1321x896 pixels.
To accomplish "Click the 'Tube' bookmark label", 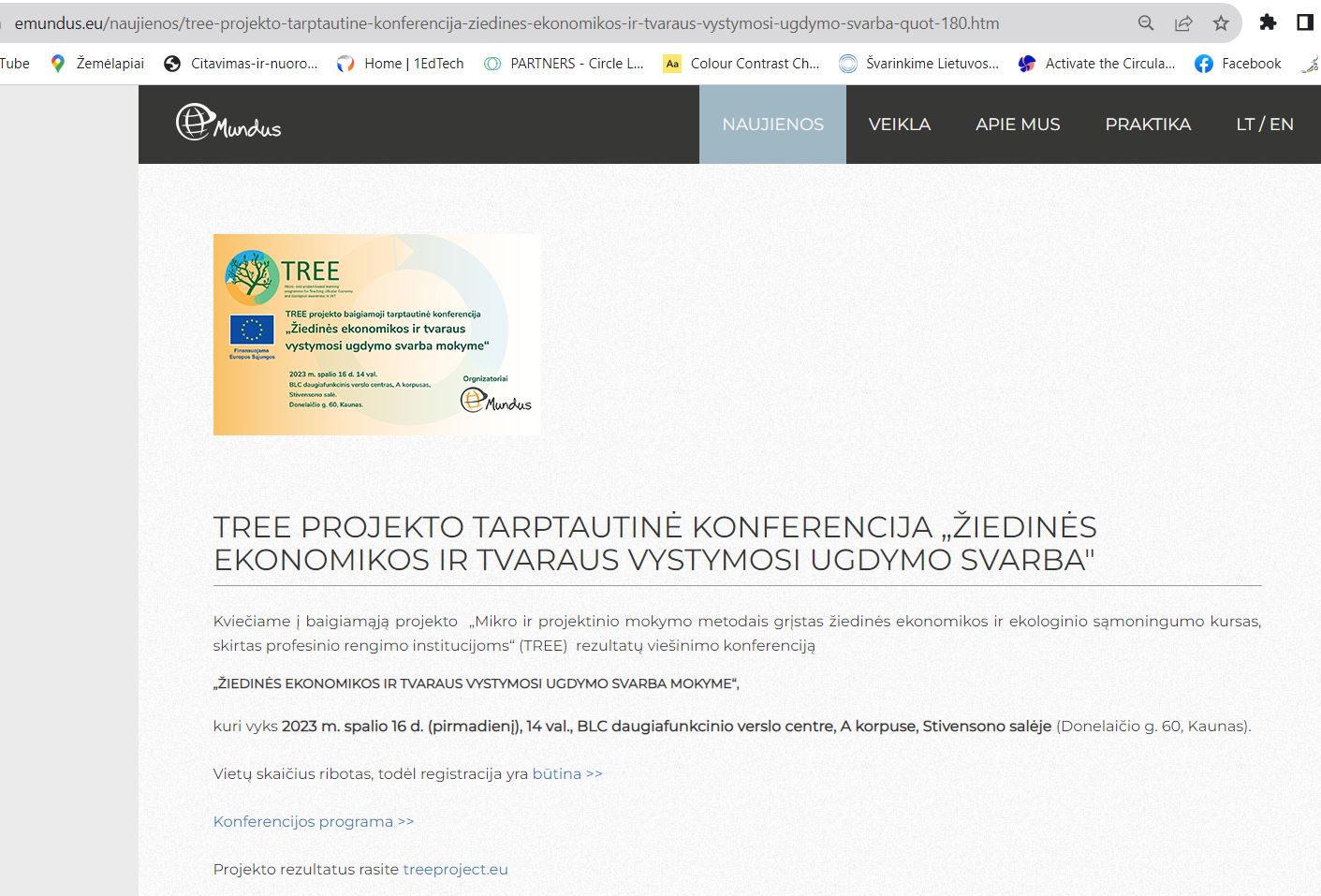I will tap(15, 64).
